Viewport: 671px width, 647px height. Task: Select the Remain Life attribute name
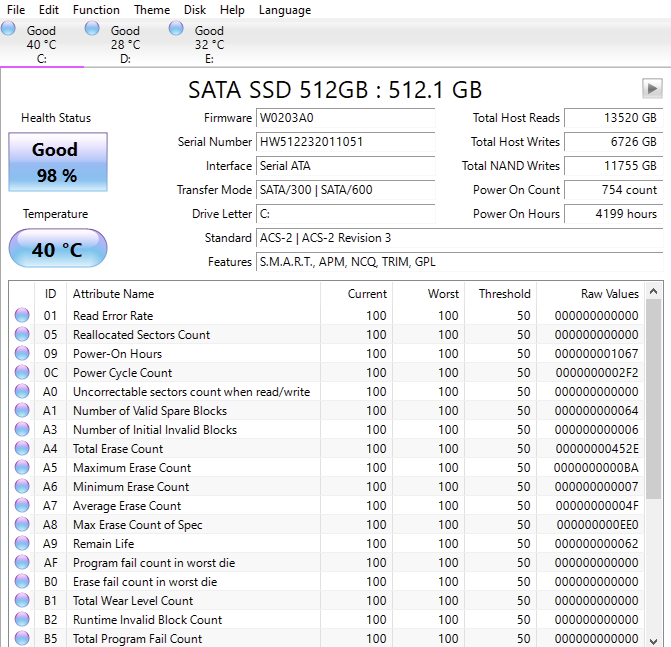click(x=104, y=543)
